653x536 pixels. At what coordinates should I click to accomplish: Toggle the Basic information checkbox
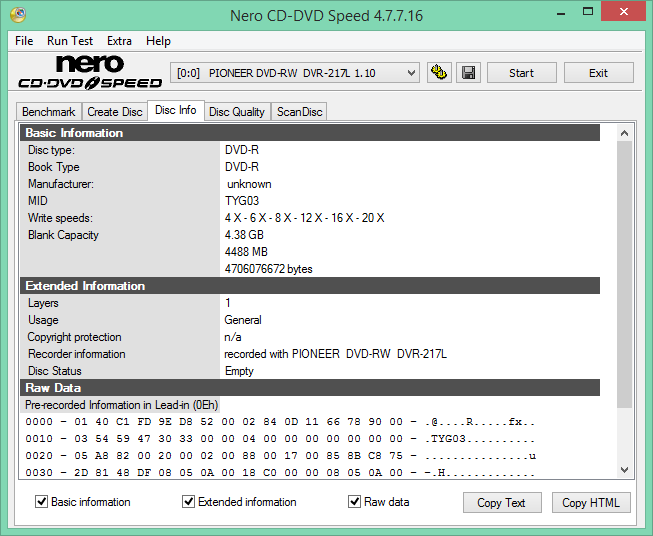pyautogui.click(x=41, y=501)
